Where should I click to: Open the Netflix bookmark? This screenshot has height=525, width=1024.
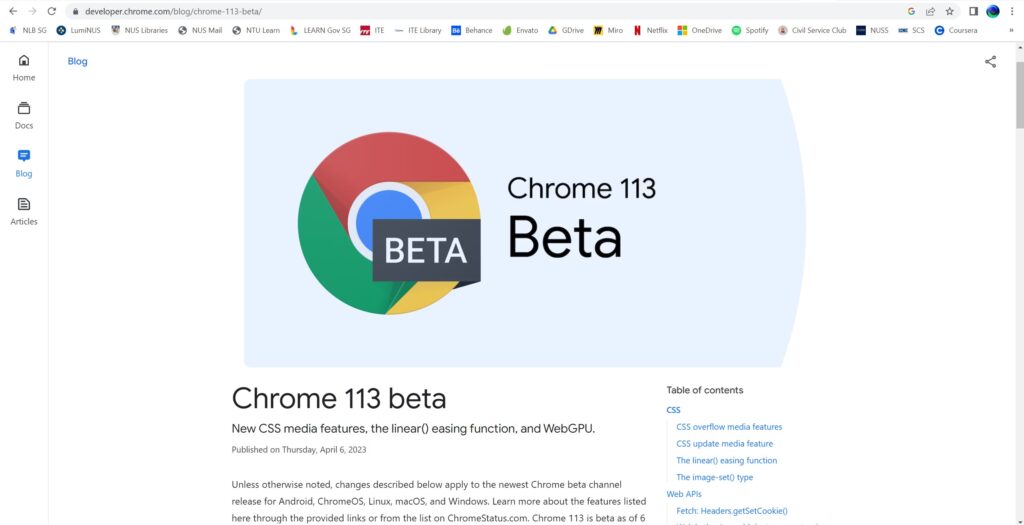[x=650, y=30]
